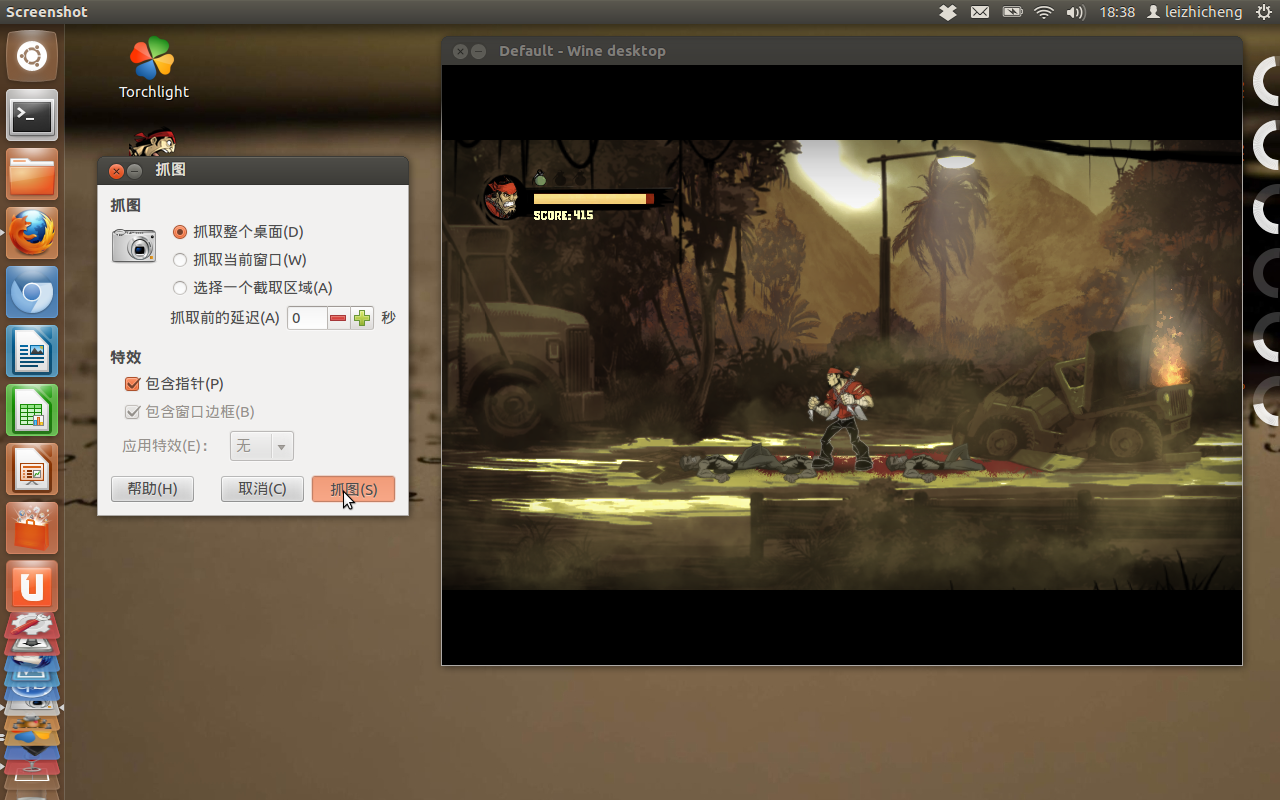The height and width of the screenshot is (800, 1280).
Task: Click the Dropbox indicator in top panel
Action: [948, 12]
